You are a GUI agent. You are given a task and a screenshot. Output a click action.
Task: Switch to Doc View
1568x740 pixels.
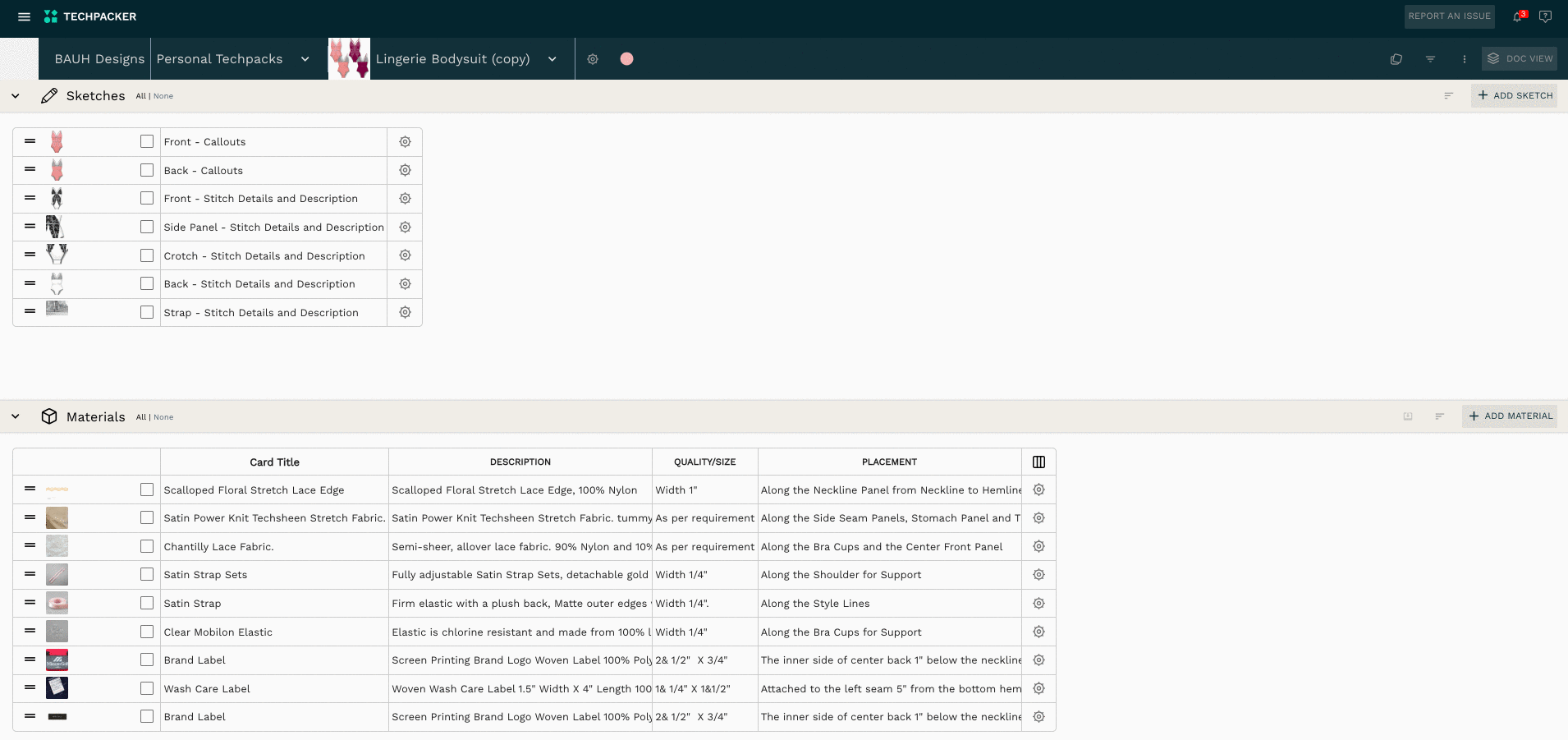click(1520, 58)
